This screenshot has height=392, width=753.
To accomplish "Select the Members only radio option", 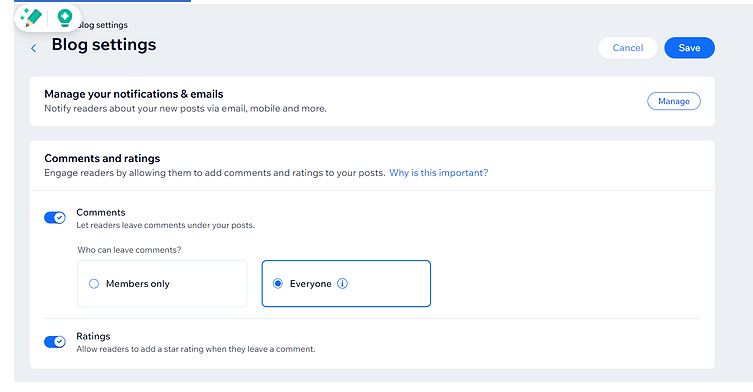I will click(94, 284).
